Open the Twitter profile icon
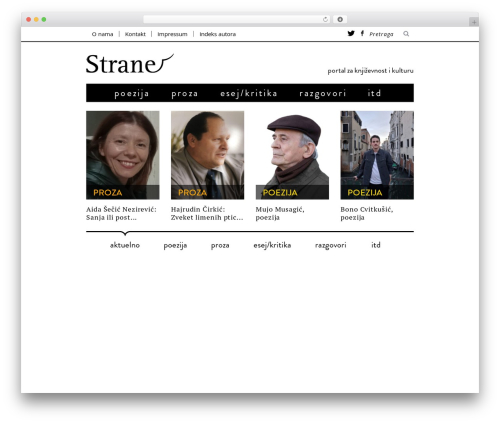The height and width of the screenshot is (423, 500). [351, 33]
